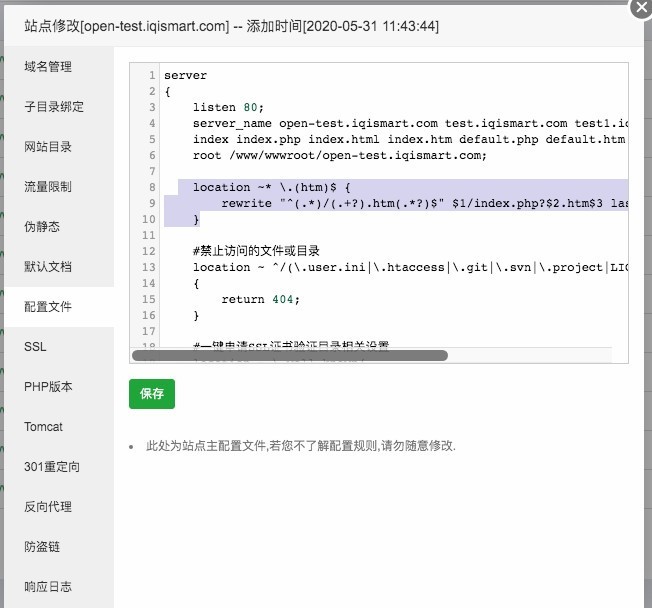
Task: Go to the 默认文档 tab
Action: tap(48, 267)
